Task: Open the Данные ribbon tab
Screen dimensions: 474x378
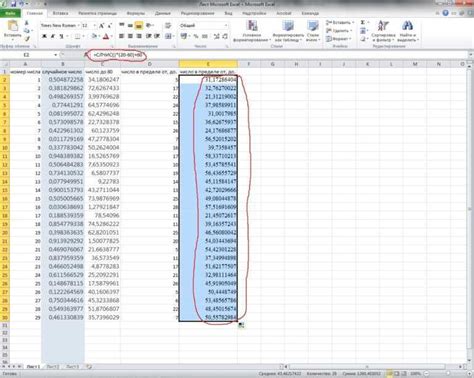Action: (163, 13)
